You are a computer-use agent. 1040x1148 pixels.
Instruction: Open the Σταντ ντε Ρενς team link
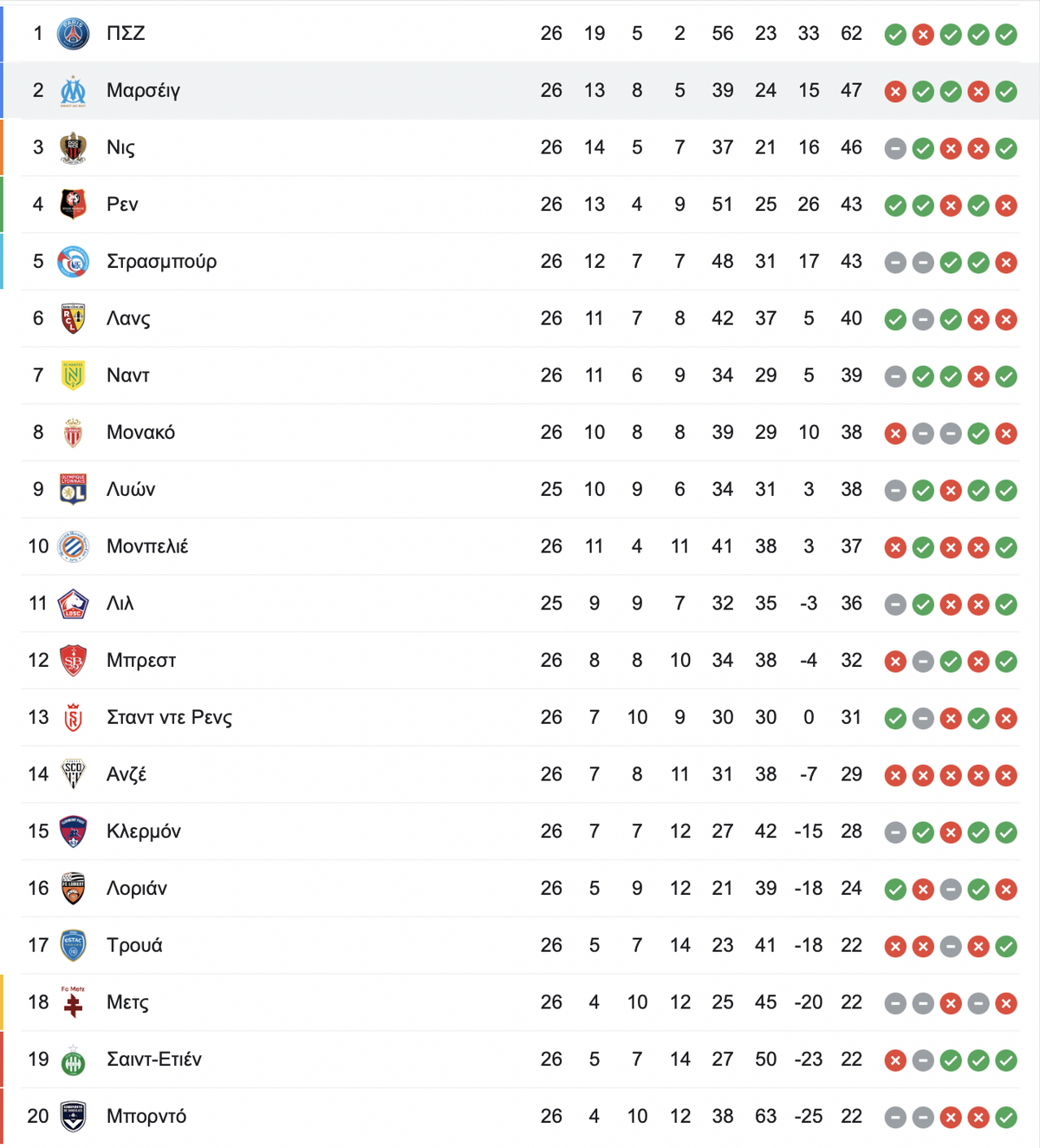pos(169,718)
